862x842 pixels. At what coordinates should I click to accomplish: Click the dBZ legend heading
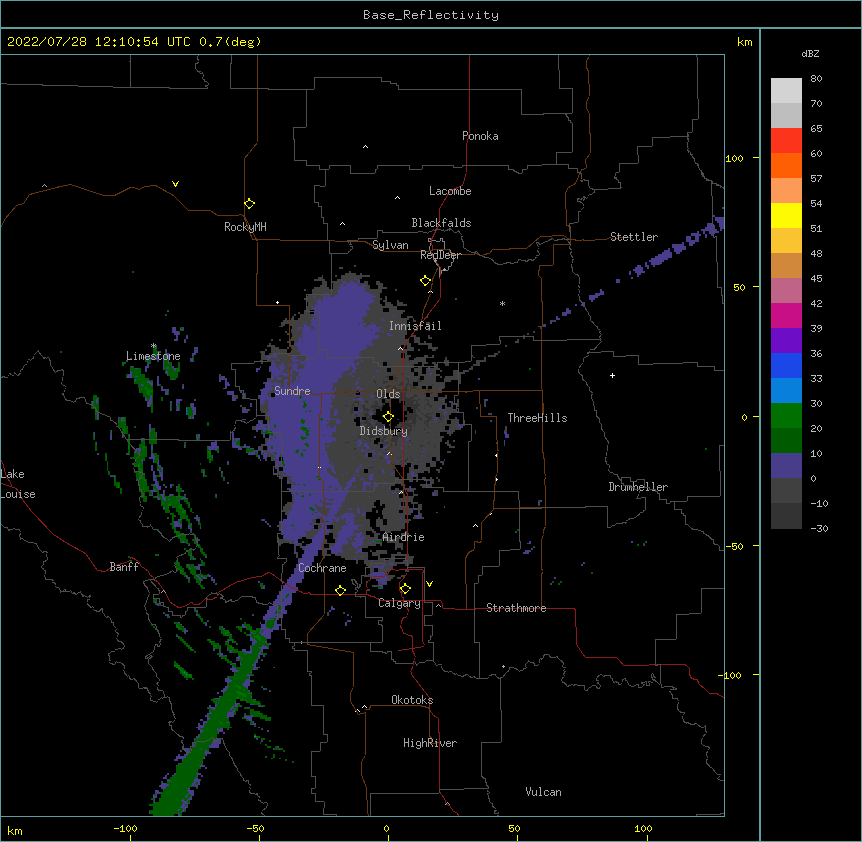(x=810, y=54)
